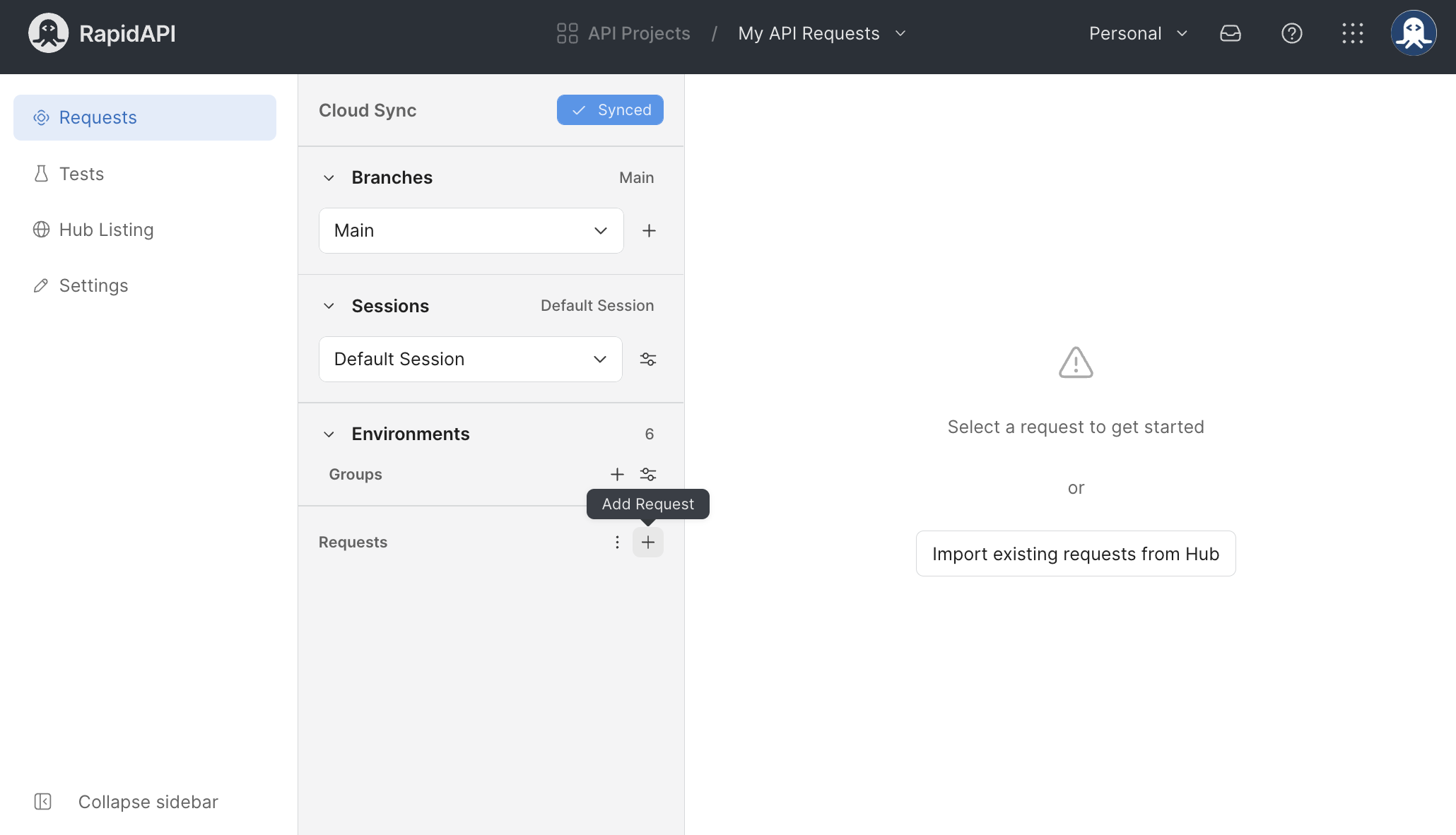Viewport: 1456px width, 835px height.
Task: Open environment groups settings sliders icon
Action: [647, 474]
